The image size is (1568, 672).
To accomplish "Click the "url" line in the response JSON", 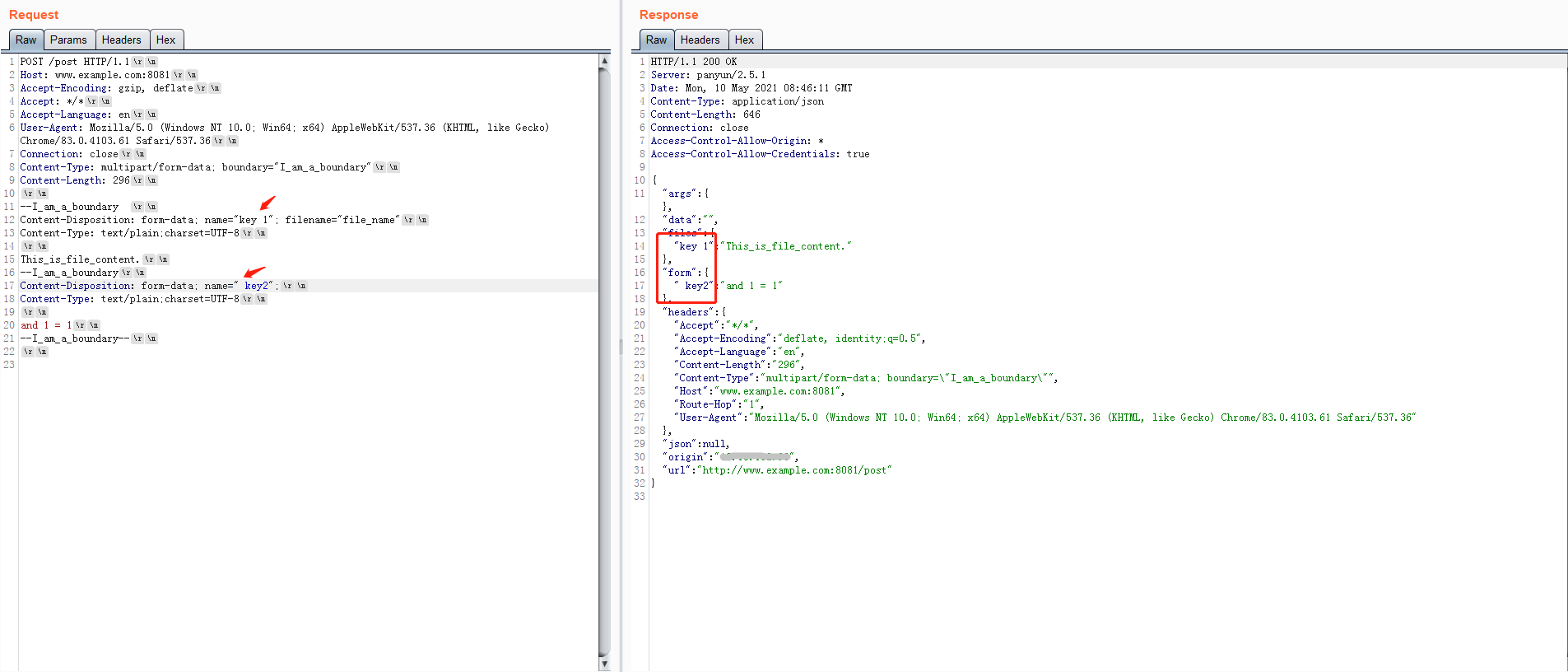I will tap(778, 470).
